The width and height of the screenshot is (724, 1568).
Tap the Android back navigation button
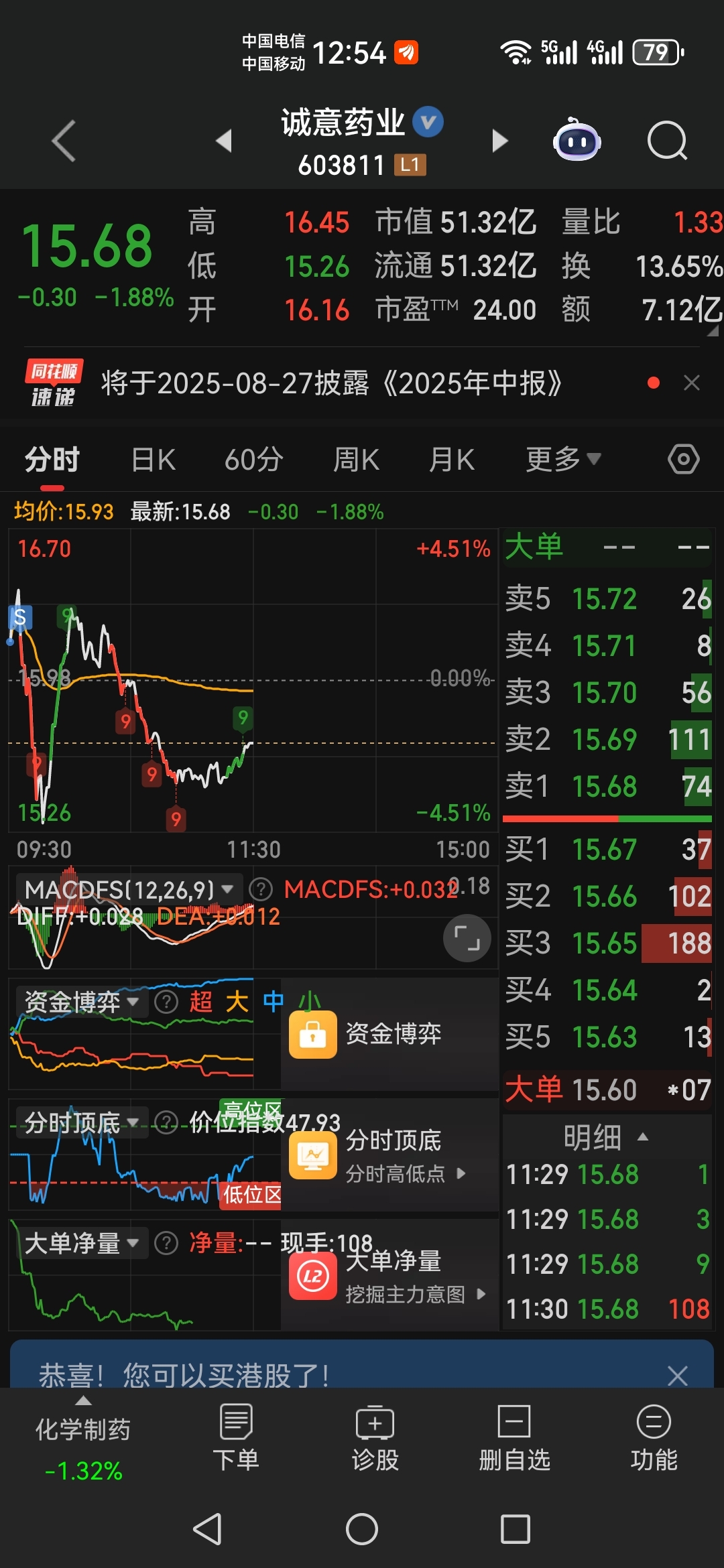click(x=208, y=1529)
